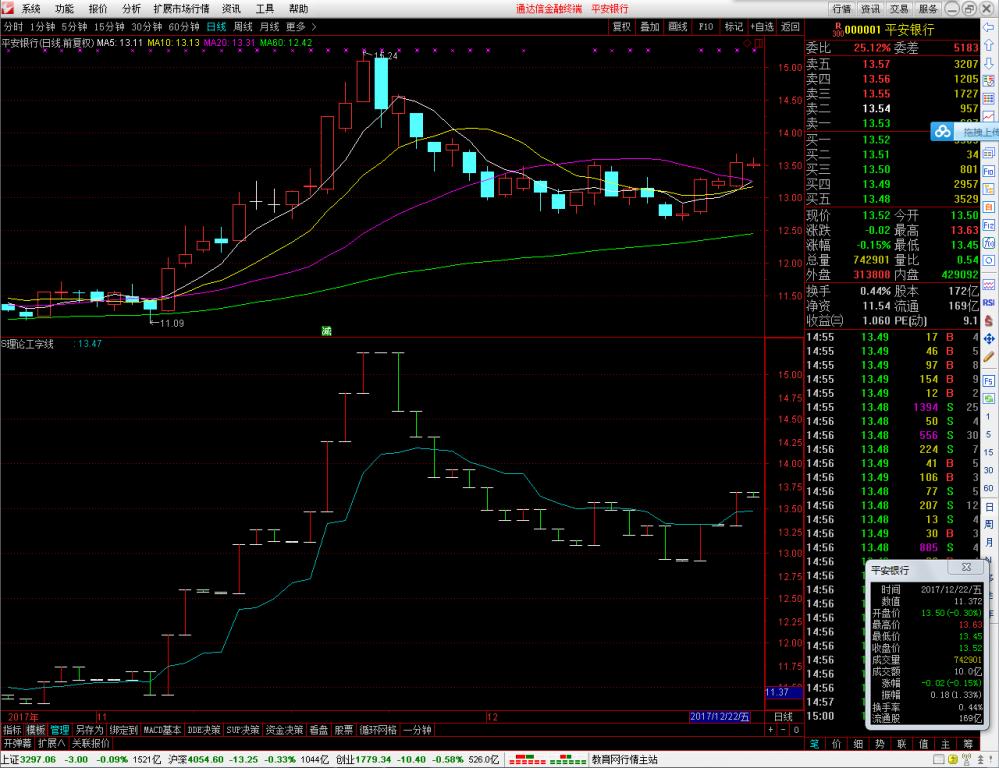Switch to the 60分钟 period tab
The height and width of the screenshot is (768, 999).
[x=184, y=27]
